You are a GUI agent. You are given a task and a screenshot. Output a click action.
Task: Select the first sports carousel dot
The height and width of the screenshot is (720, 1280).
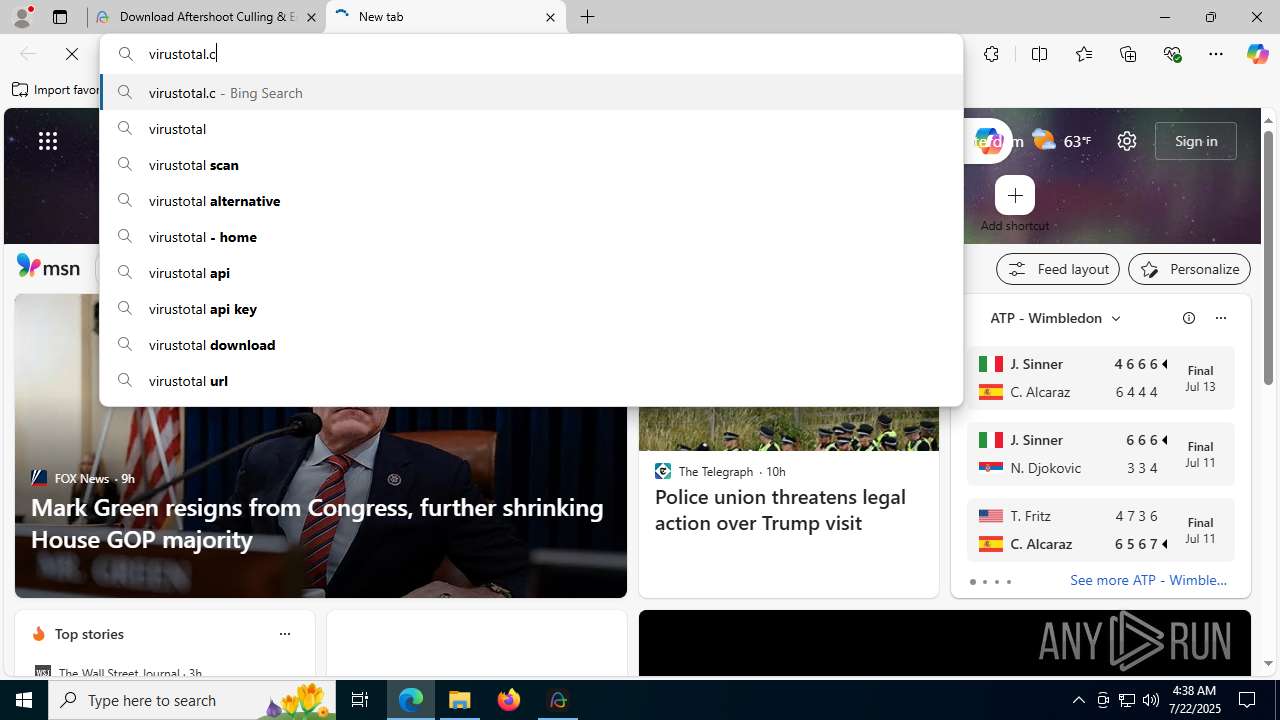(973, 582)
